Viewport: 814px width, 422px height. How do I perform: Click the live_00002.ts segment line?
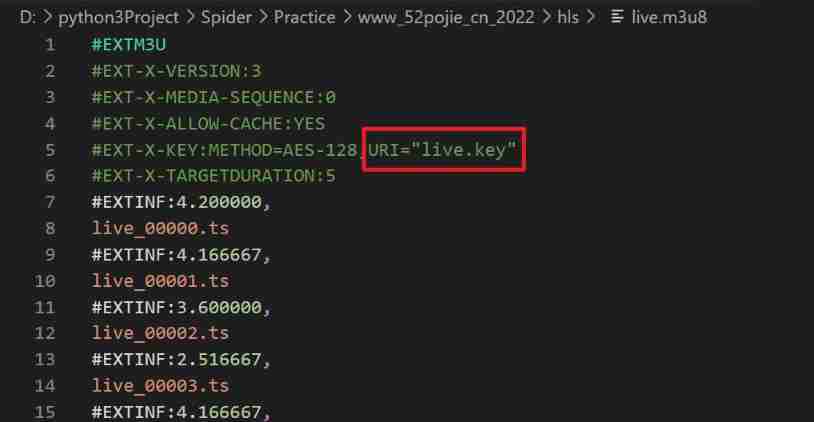pyautogui.click(x=160, y=333)
